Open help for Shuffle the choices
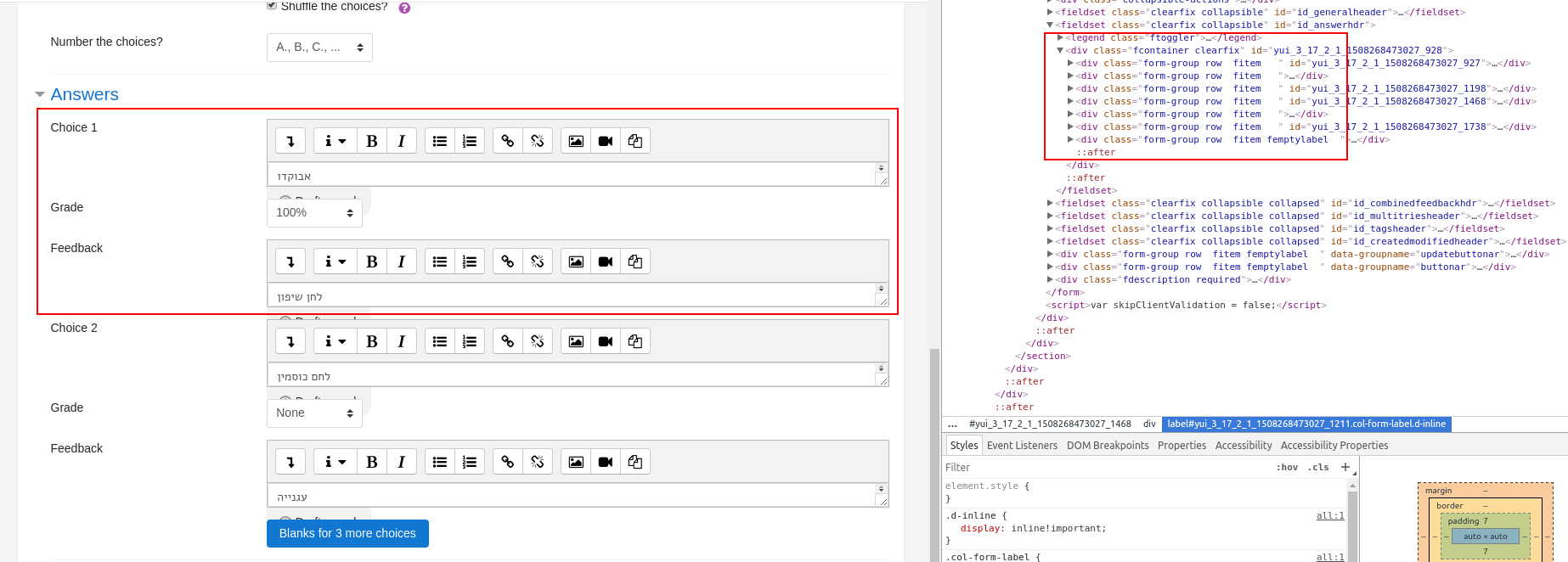1568x562 pixels. [404, 8]
